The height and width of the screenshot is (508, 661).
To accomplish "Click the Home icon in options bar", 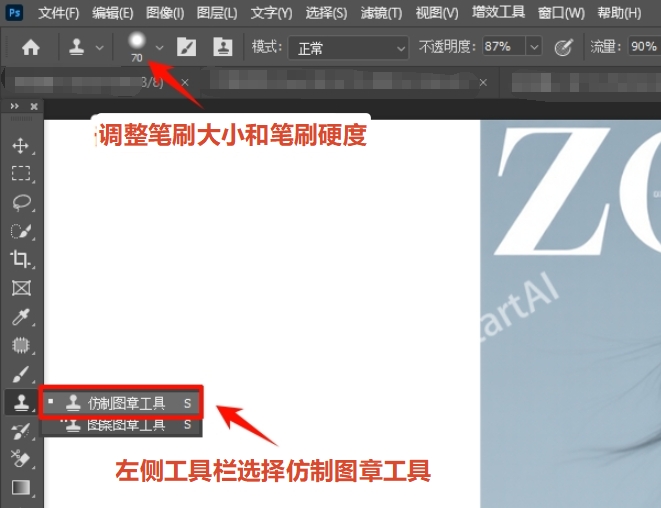I will point(31,47).
